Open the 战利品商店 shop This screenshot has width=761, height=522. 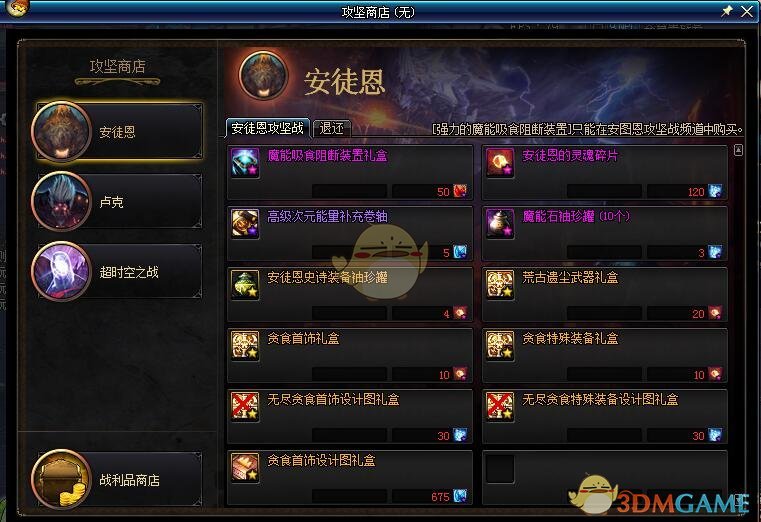click(117, 479)
